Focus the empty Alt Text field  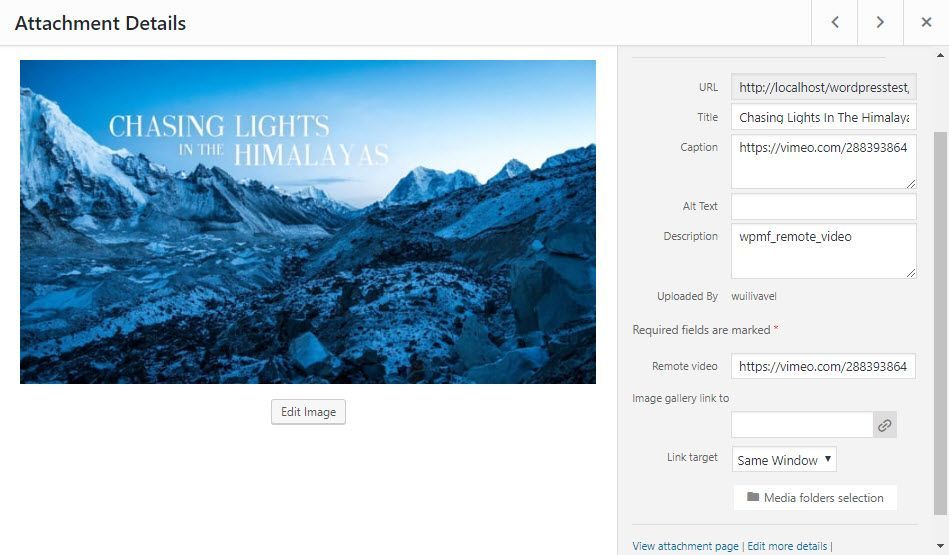click(824, 206)
